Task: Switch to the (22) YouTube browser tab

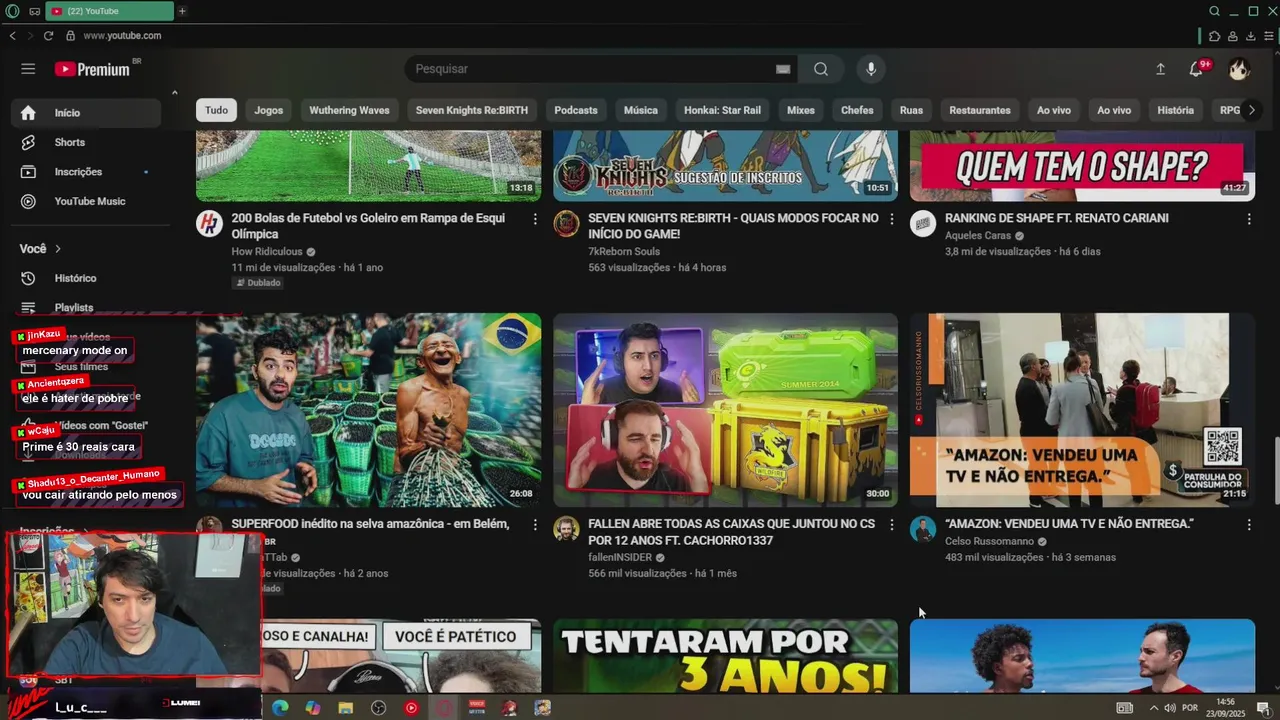Action: pyautogui.click(x=108, y=11)
